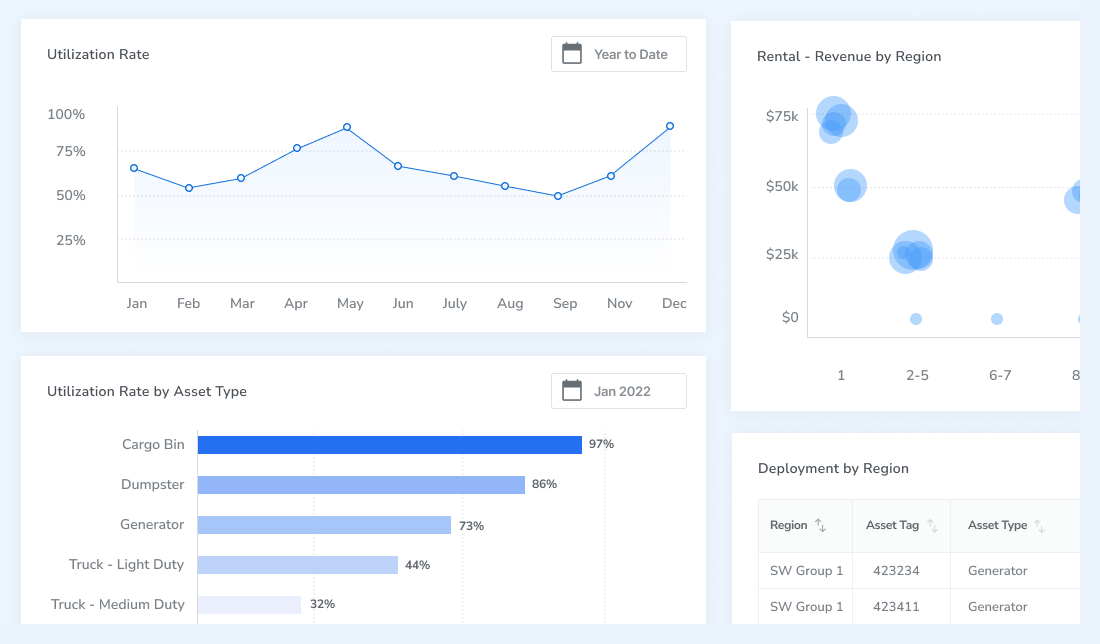Screen dimensions: 1100x644
Task: Select the Generator 73% bar
Action: (x=324, y=525)
